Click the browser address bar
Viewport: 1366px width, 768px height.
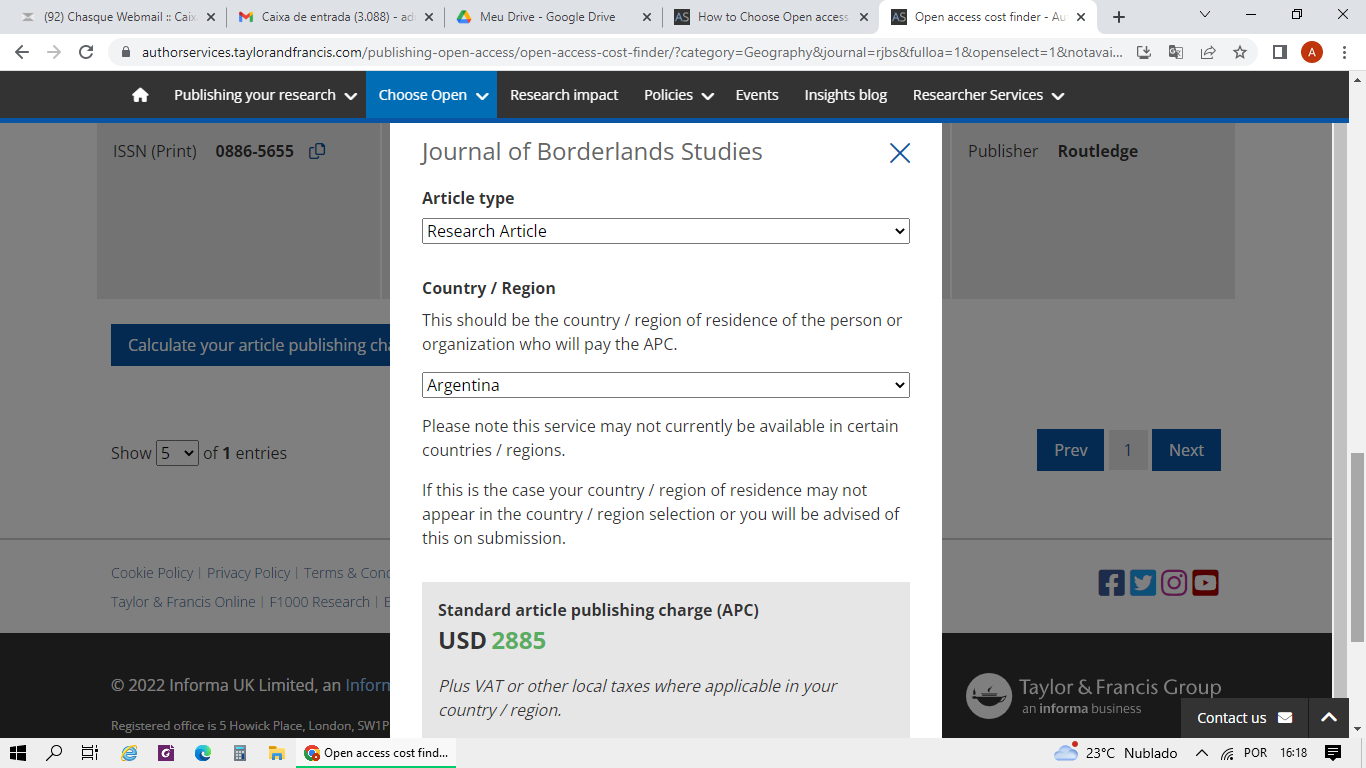(x=620, y=53)
